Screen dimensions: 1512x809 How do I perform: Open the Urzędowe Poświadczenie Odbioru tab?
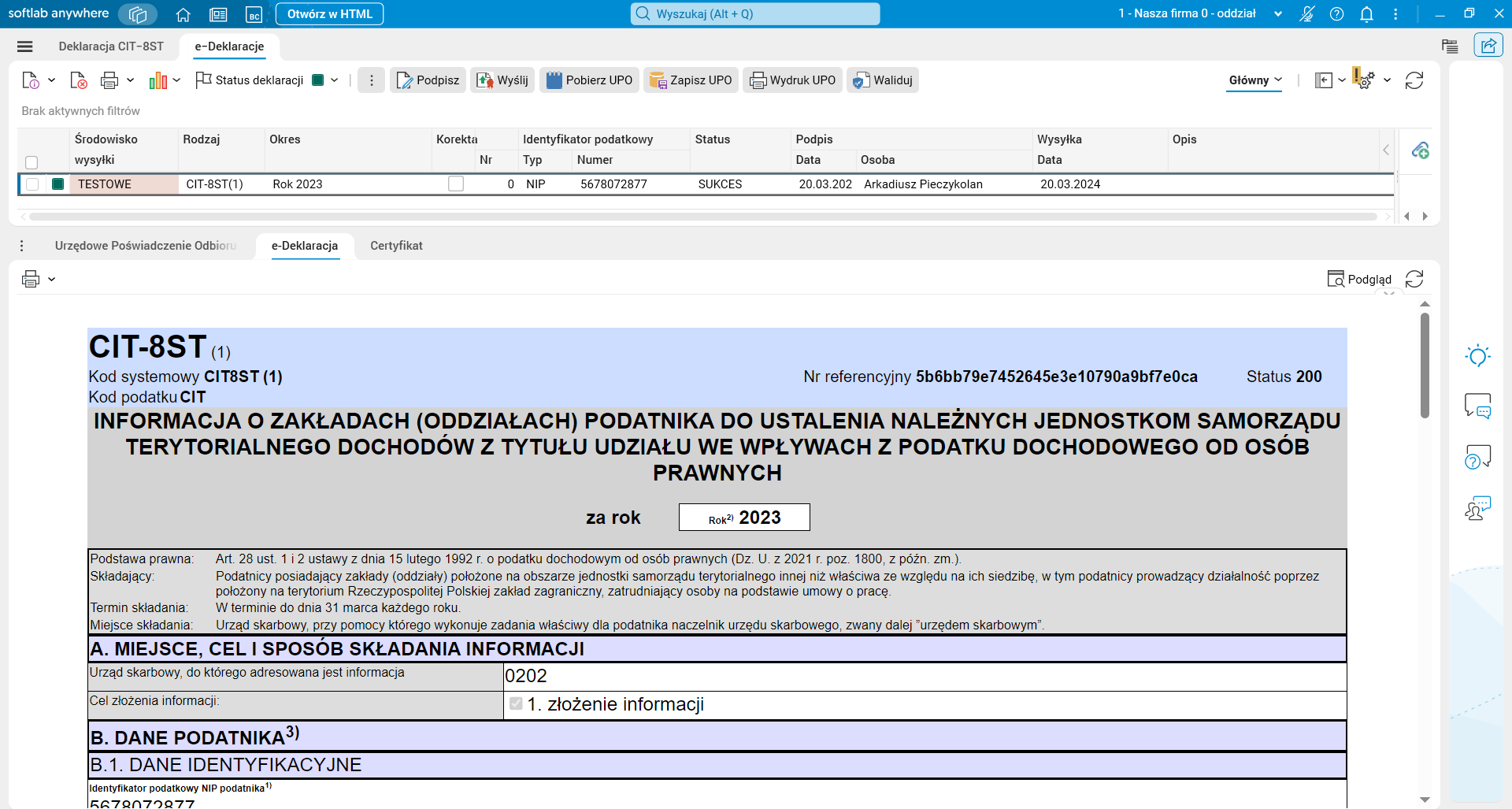pos(145,246)
